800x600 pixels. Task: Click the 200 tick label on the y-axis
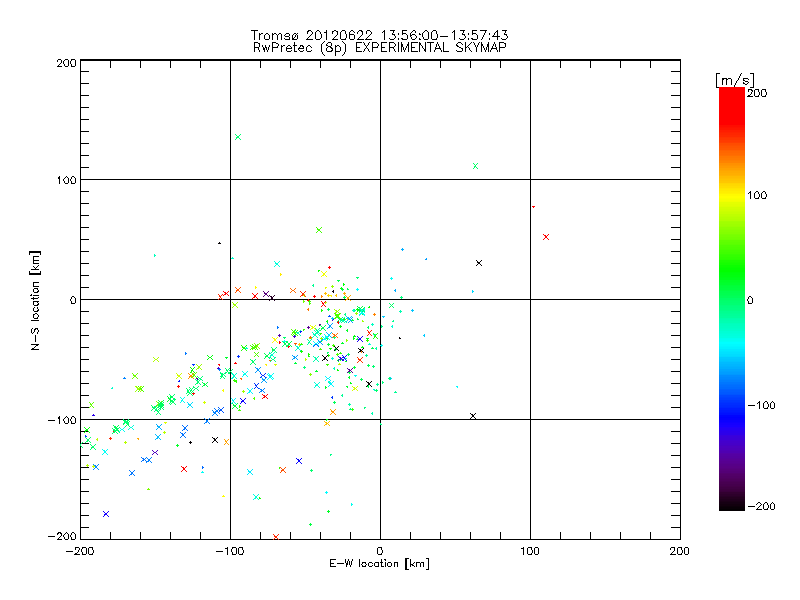tap(66, 63)
